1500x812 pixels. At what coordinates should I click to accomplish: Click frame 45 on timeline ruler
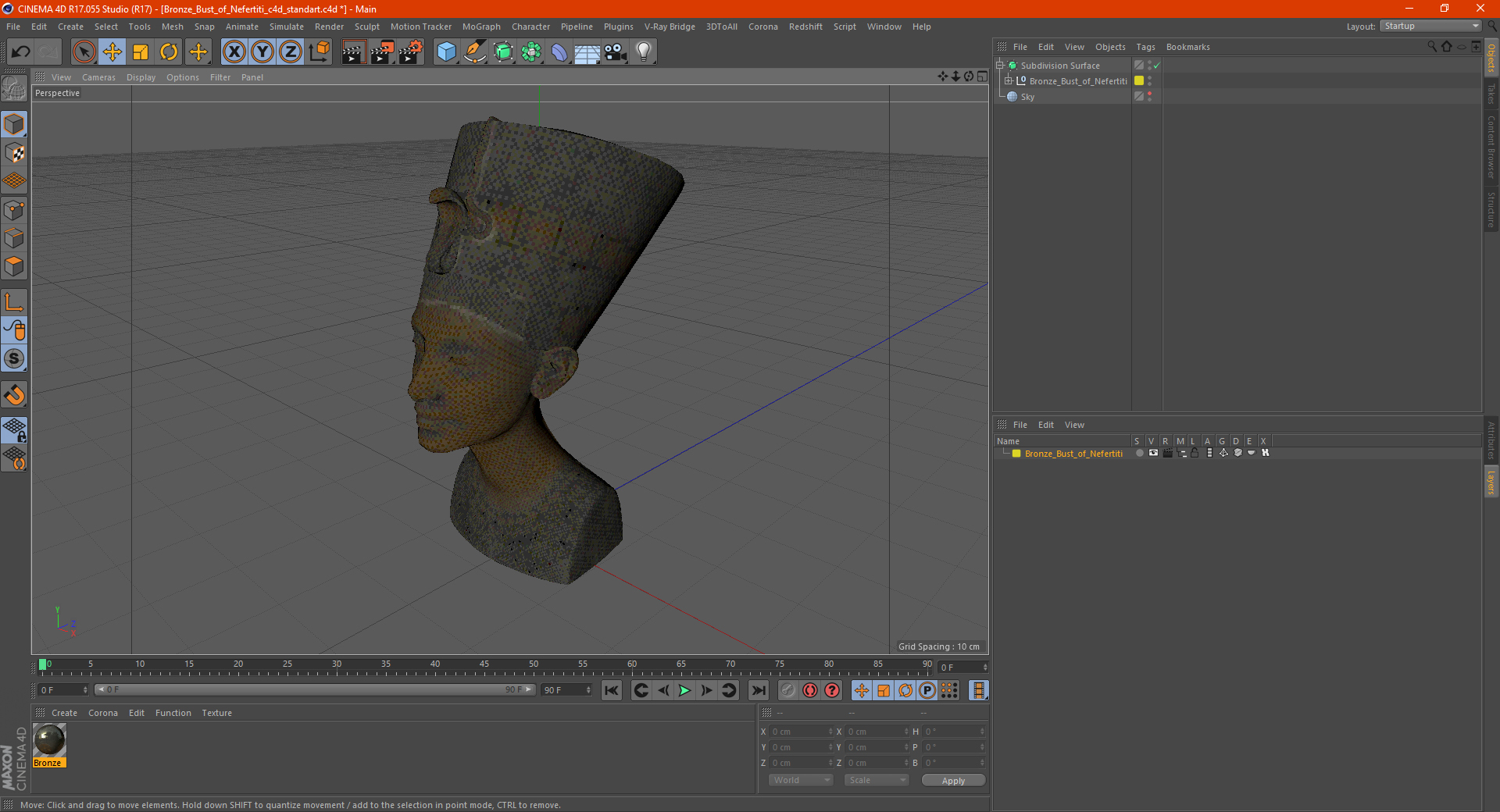(x=484, y=666)
